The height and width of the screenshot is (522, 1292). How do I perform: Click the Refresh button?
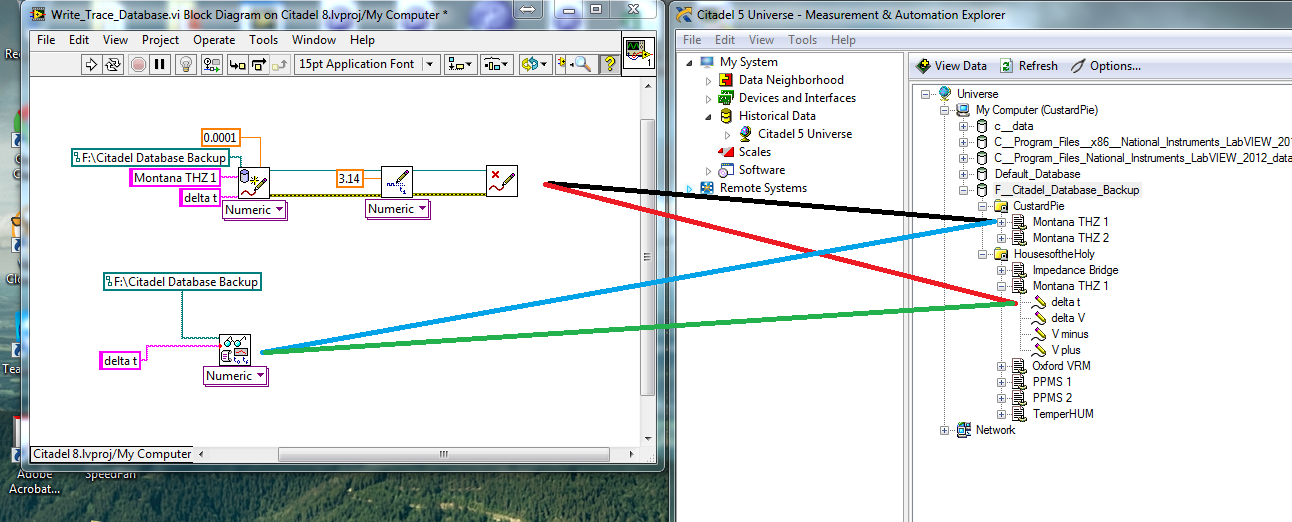[1028, 66]
